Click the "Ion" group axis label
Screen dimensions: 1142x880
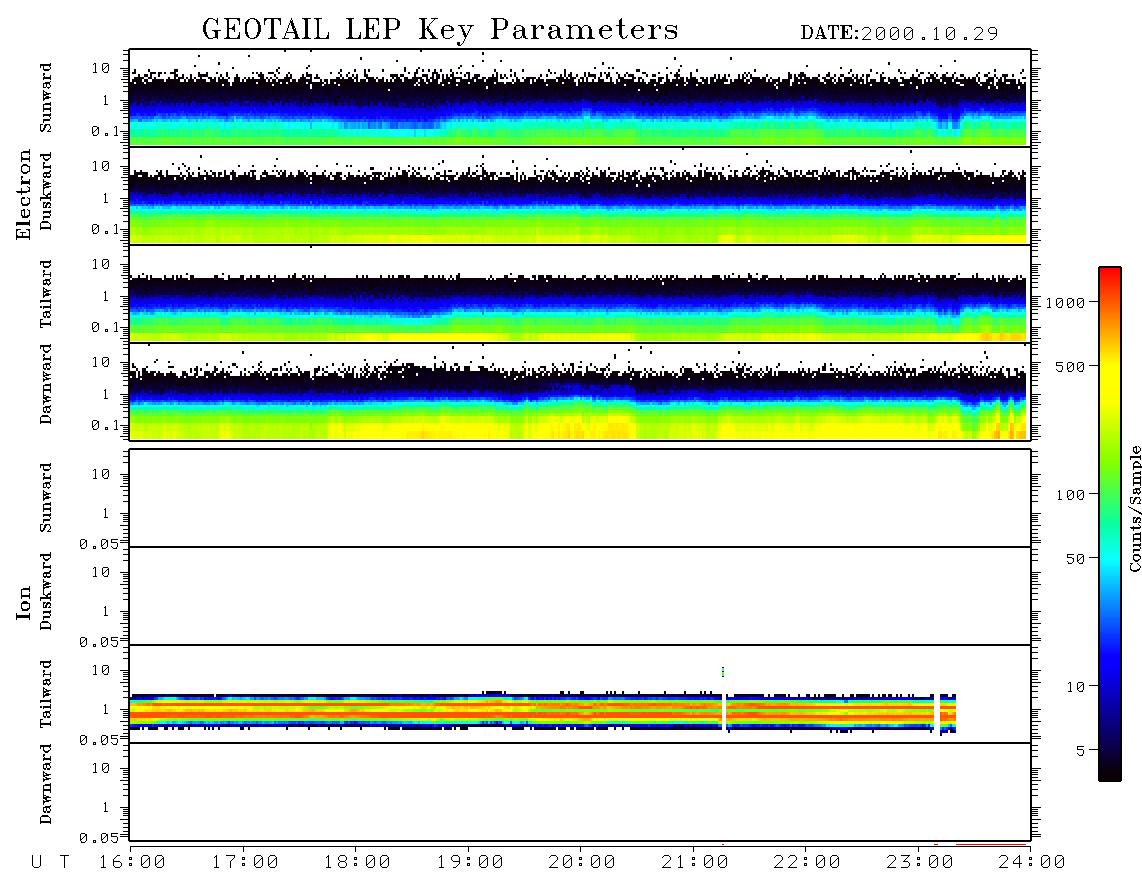coord(24,602)
